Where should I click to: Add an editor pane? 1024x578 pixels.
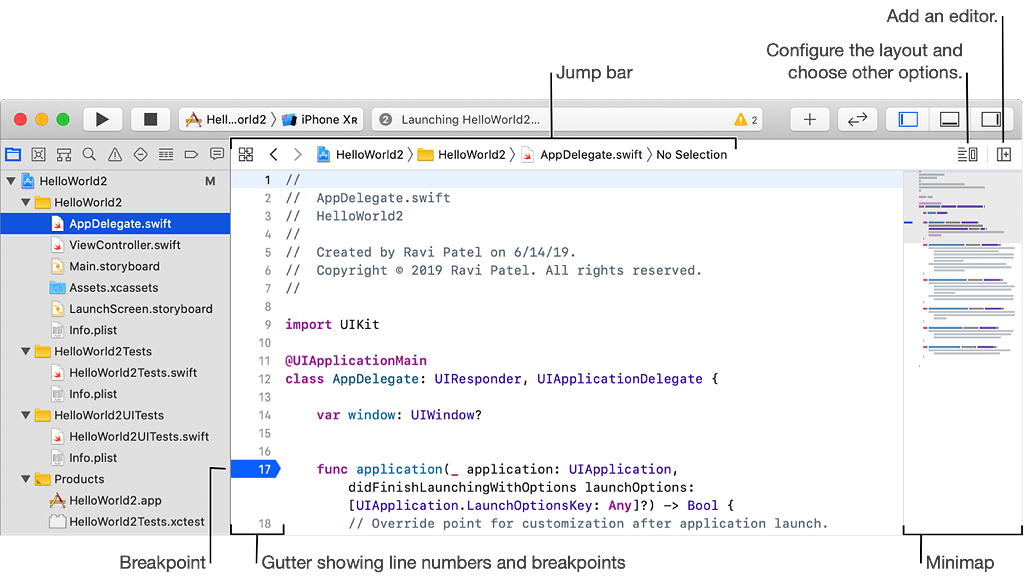(1004, 155)
